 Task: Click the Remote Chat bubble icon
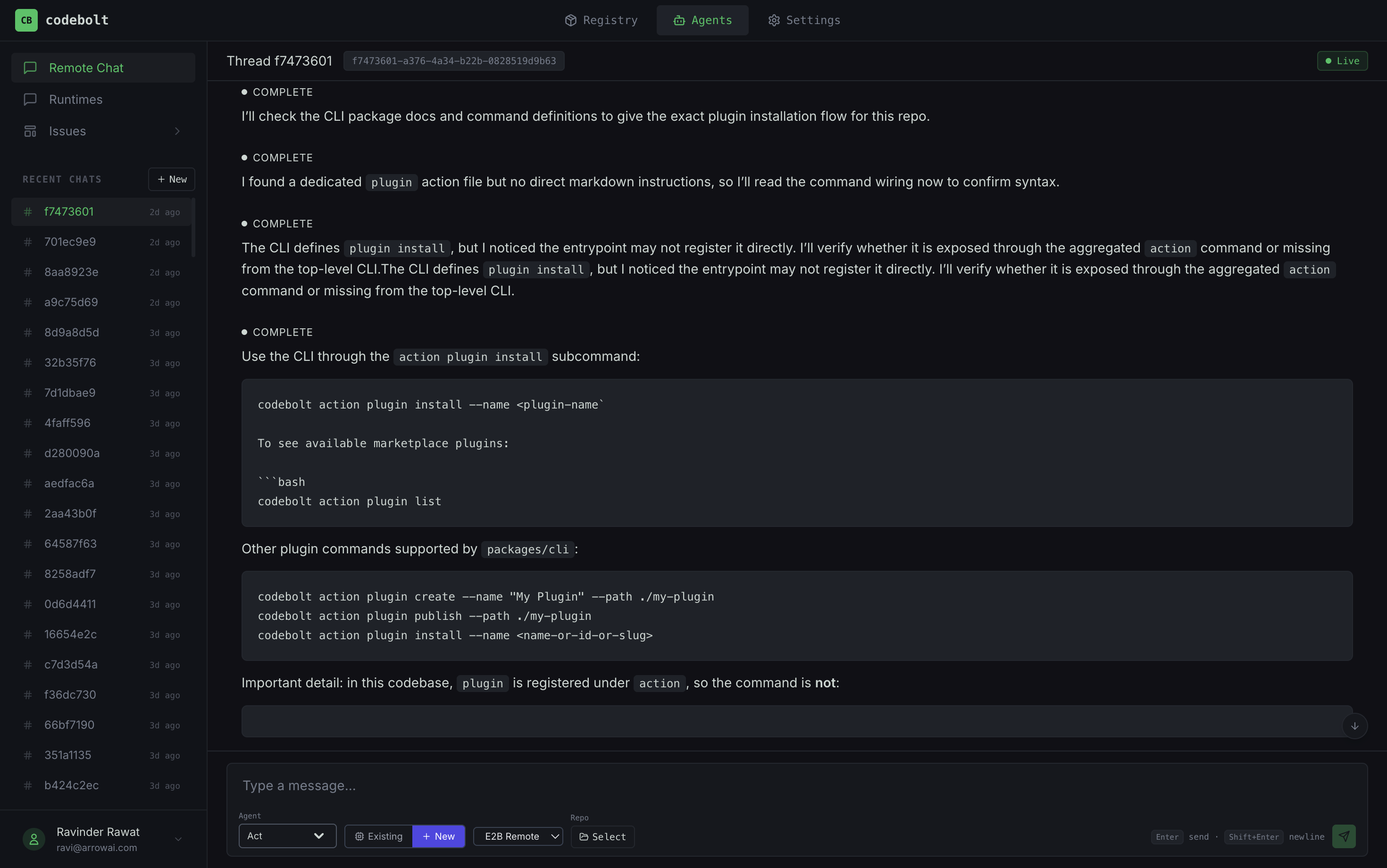click(x=30, y=68)
